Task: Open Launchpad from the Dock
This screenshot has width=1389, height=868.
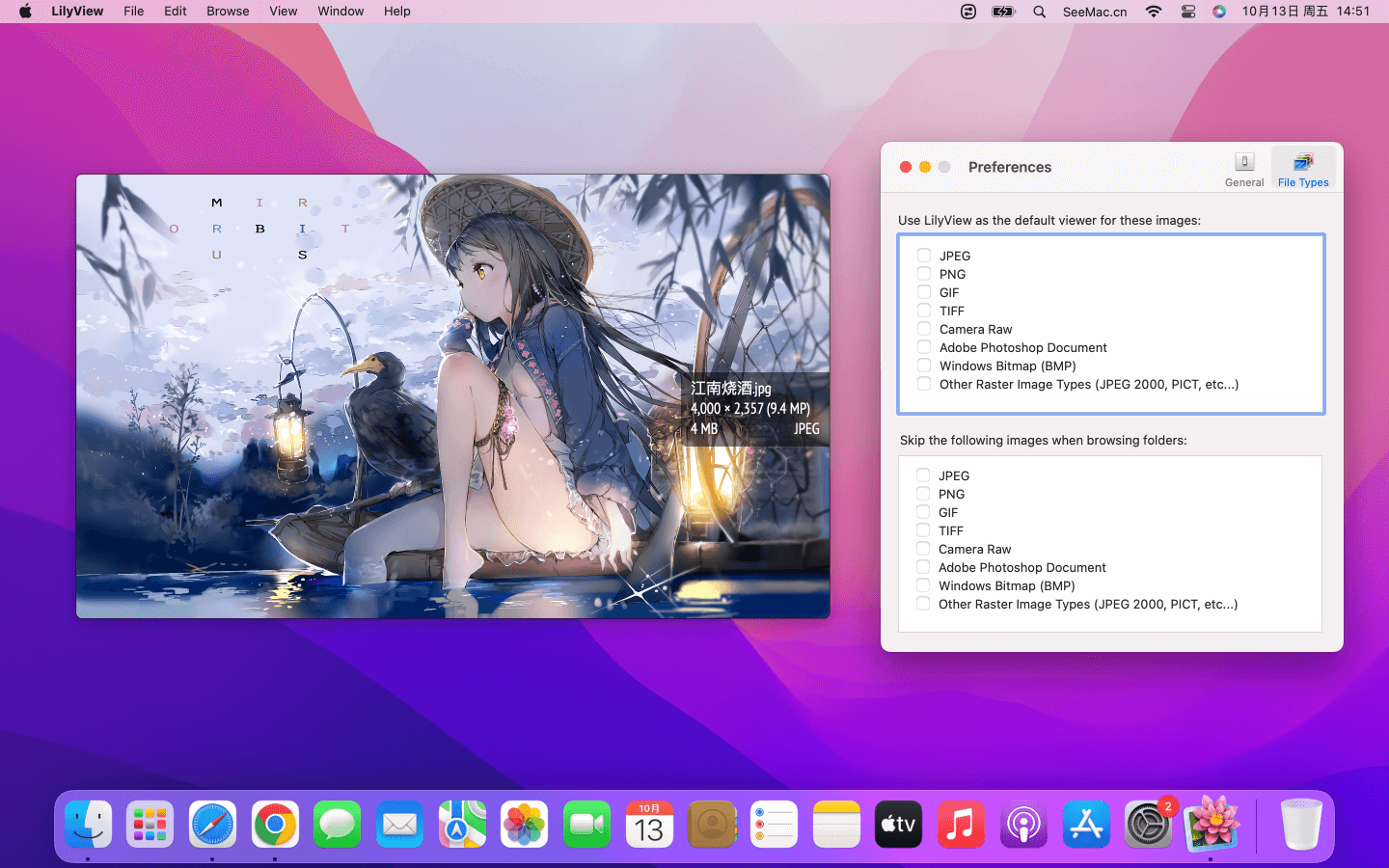Action: (150, 825)
